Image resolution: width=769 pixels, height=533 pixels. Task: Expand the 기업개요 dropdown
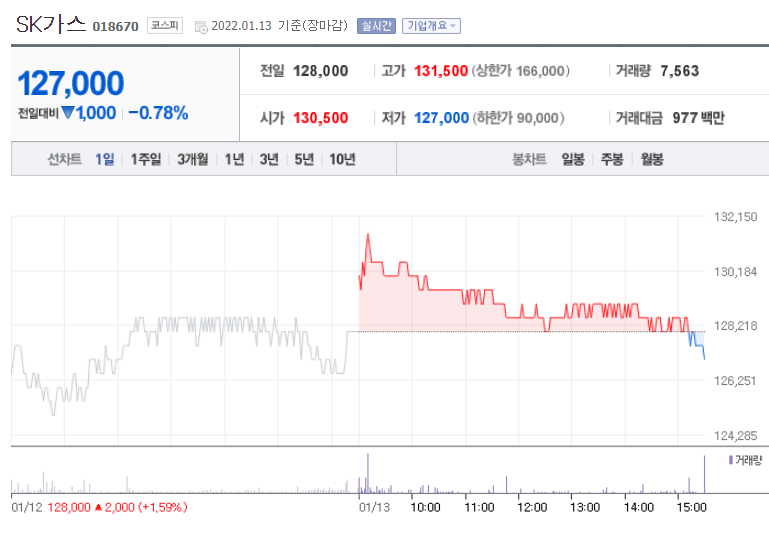click(431, 25)
